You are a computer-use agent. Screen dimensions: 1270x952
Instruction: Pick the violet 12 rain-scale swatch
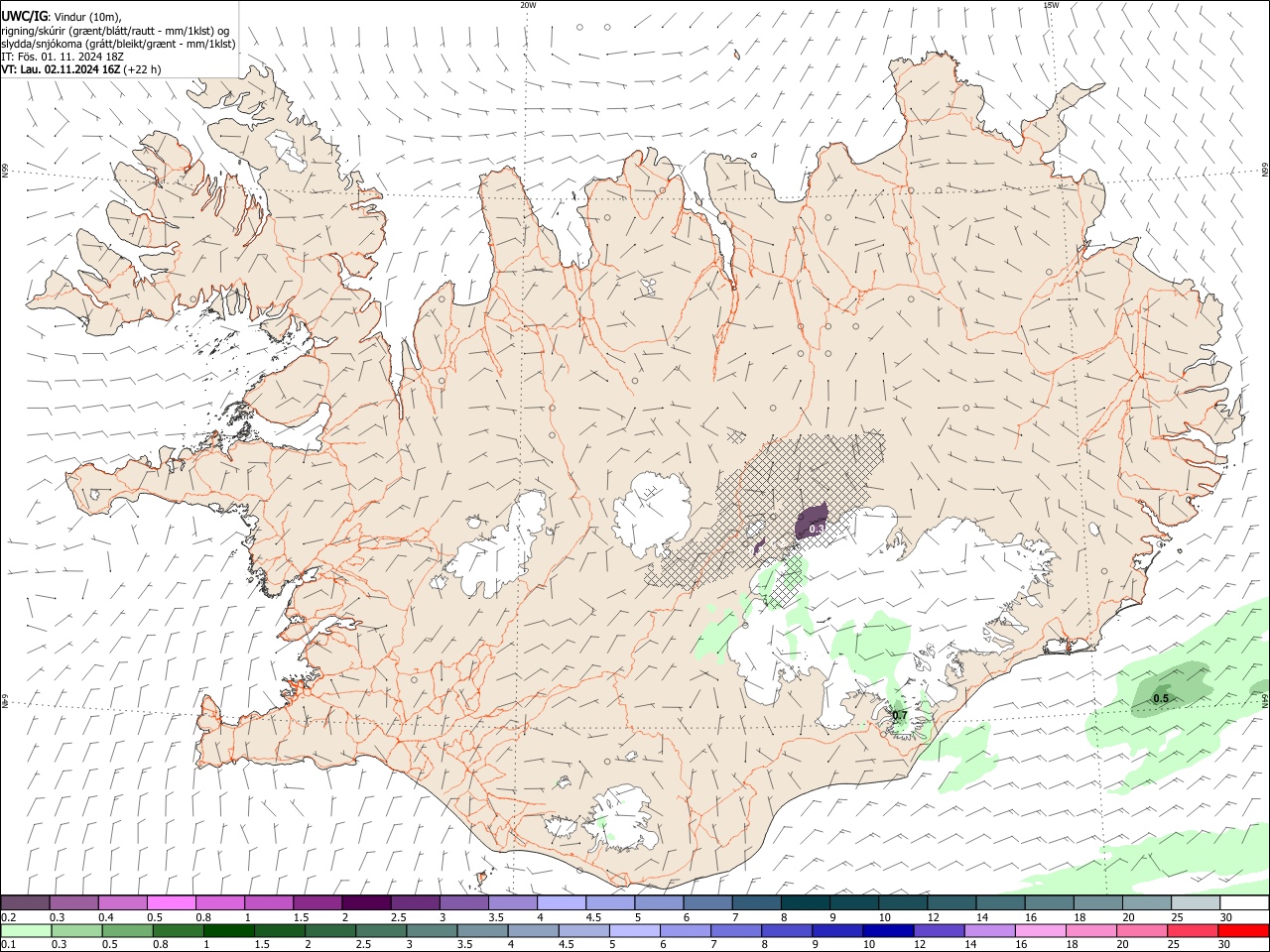pyautogui.click(x=939, y=930)
